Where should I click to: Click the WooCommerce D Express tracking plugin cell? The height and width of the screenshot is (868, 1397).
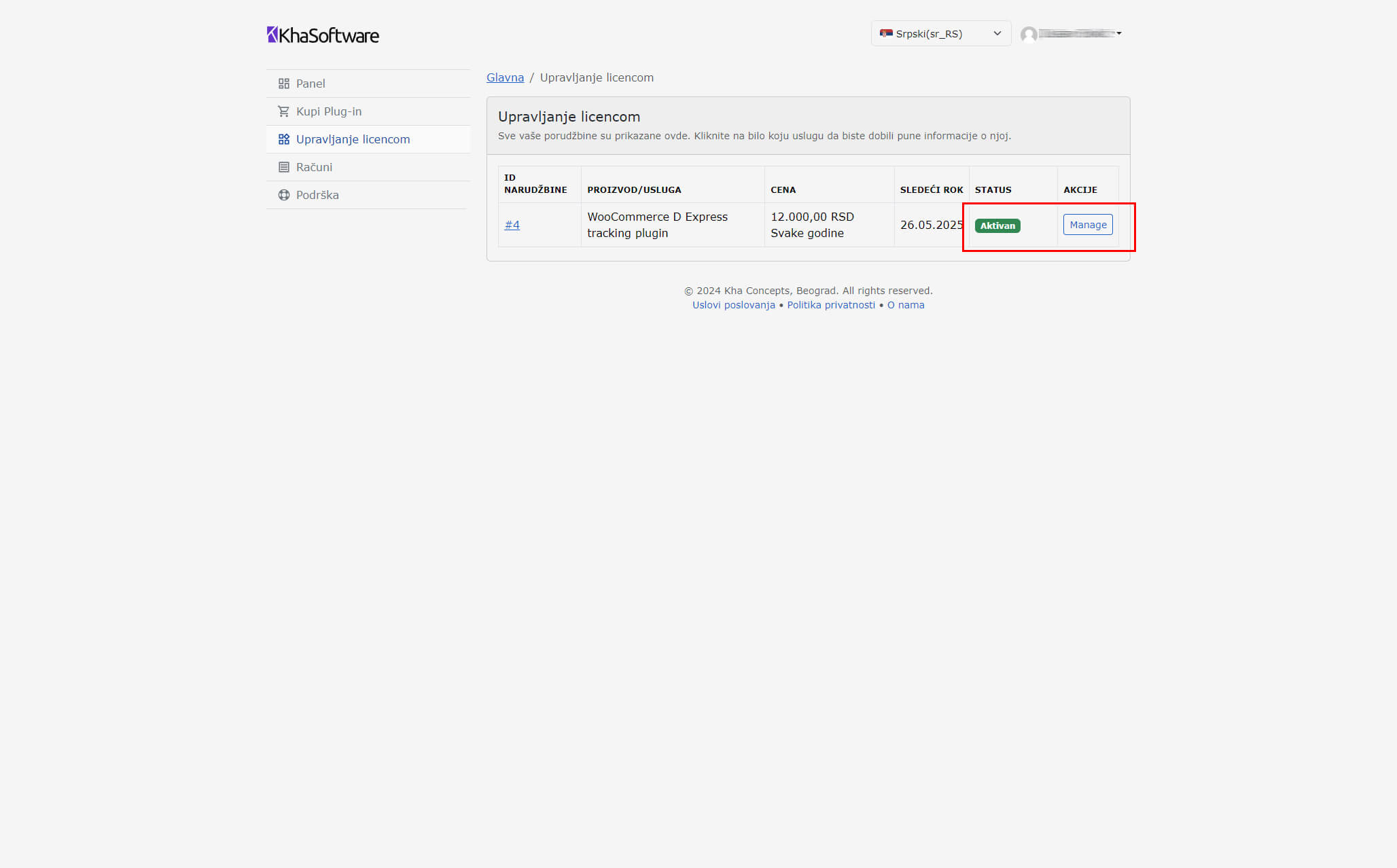(673, 225)
